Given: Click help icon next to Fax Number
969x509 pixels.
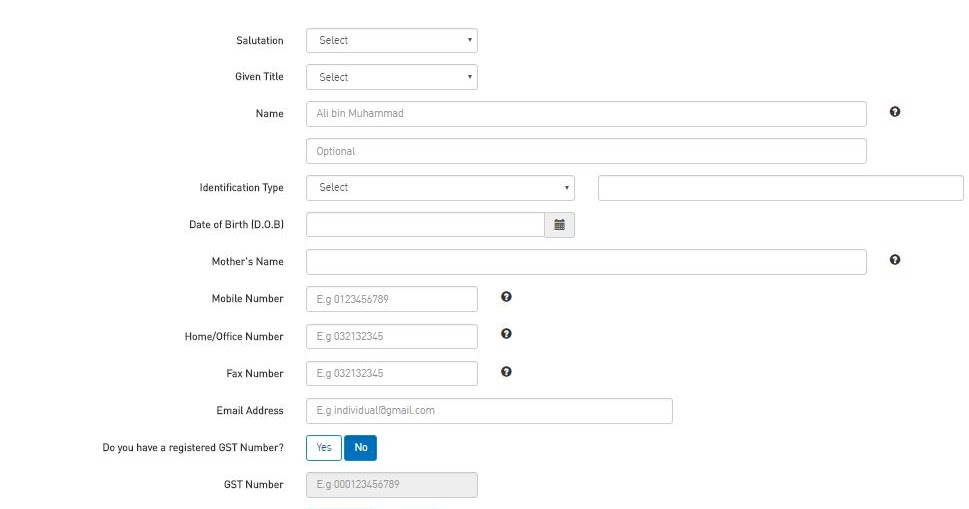Looking at the screenshot, I should click(x=506, y=372).
